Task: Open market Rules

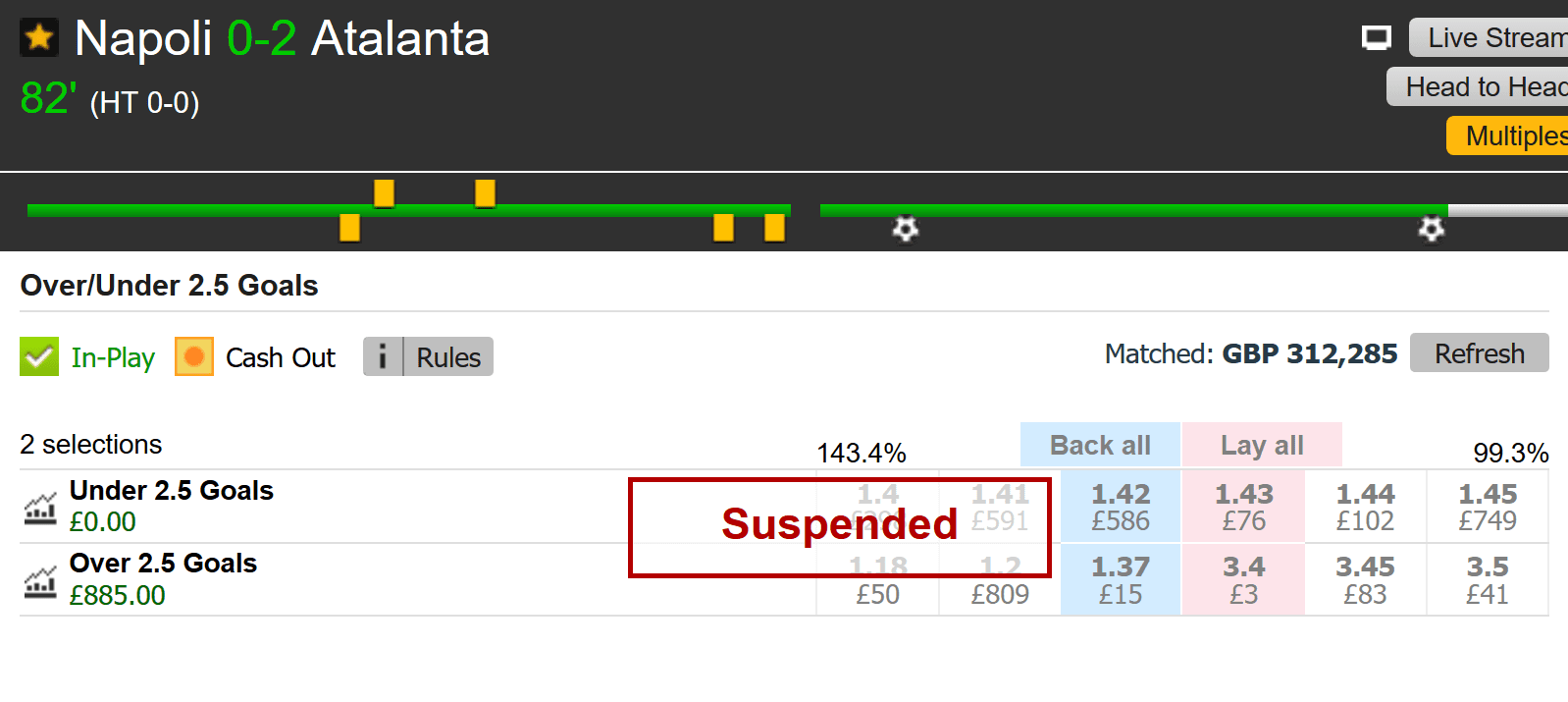Action: point(448,356)
